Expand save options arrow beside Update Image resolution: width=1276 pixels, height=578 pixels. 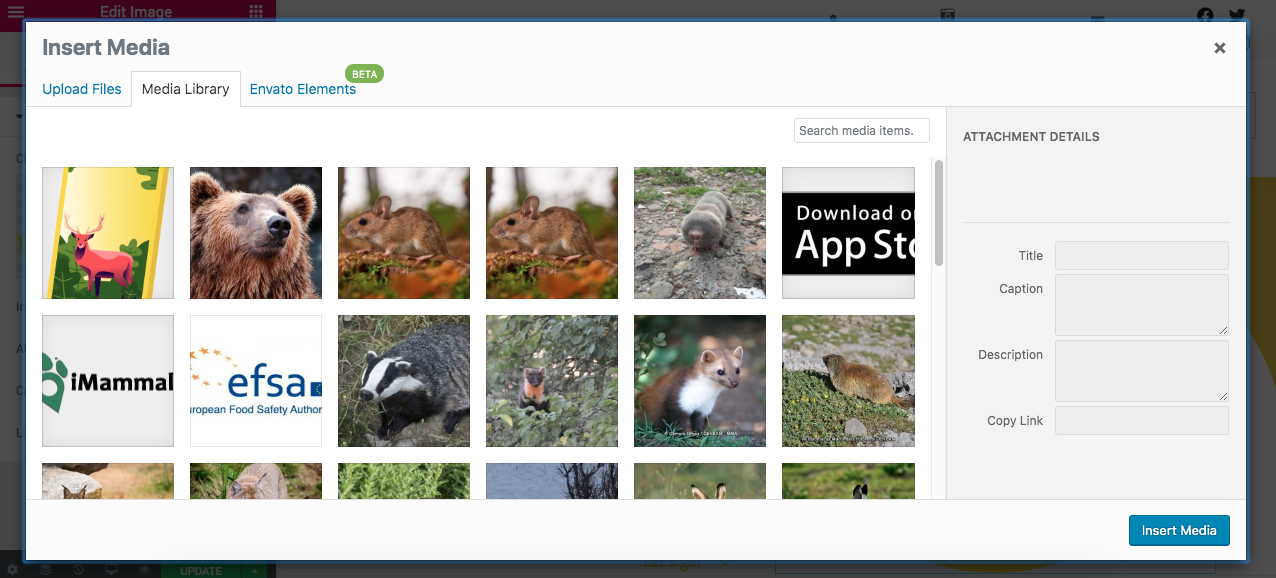click(x=255, y=571)
